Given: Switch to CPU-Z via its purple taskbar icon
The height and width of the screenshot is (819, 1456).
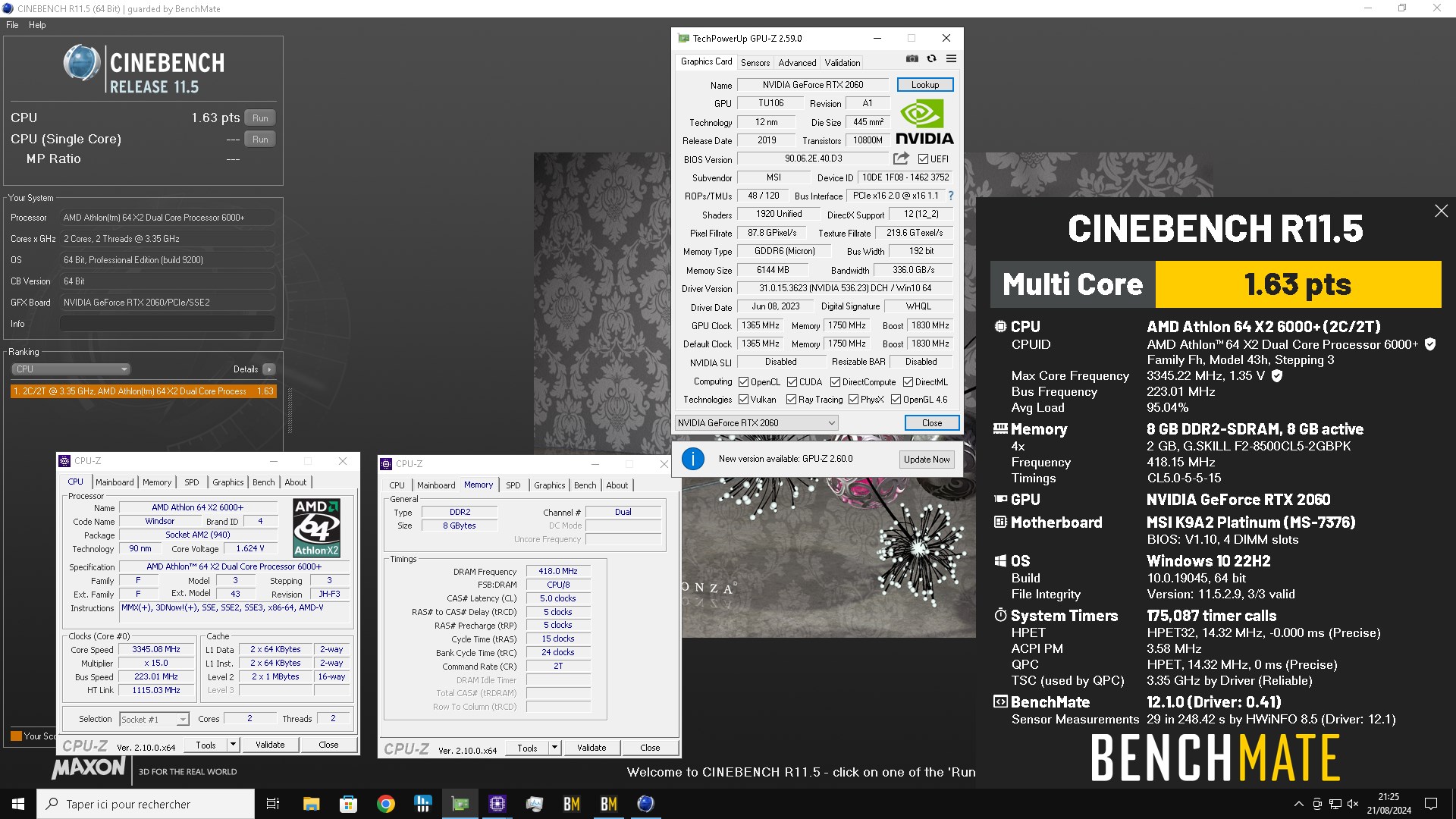Looking at the screenshot, I should click(497, 804).
